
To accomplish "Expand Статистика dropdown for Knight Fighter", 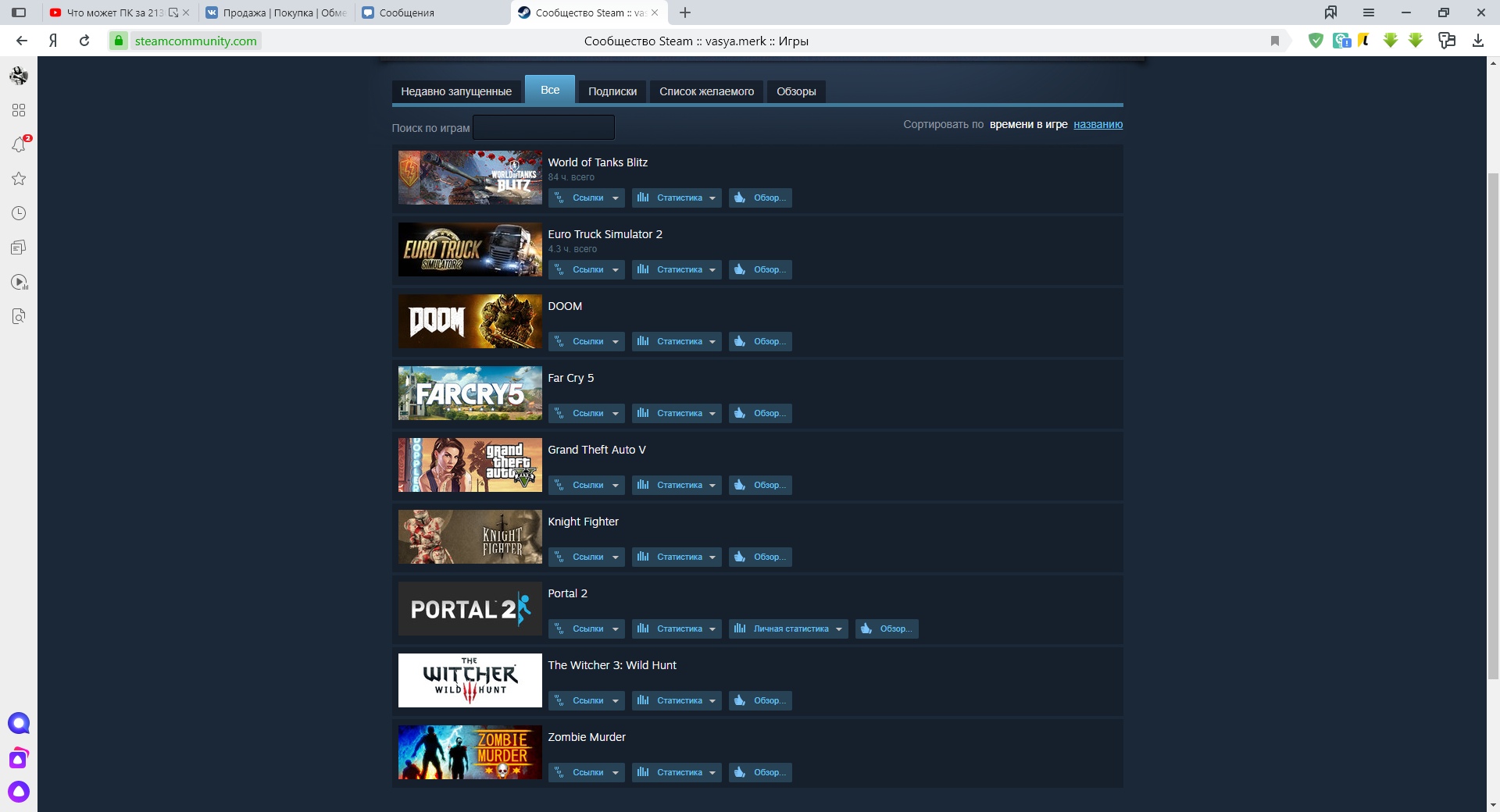I will click(x=677, y=557).
